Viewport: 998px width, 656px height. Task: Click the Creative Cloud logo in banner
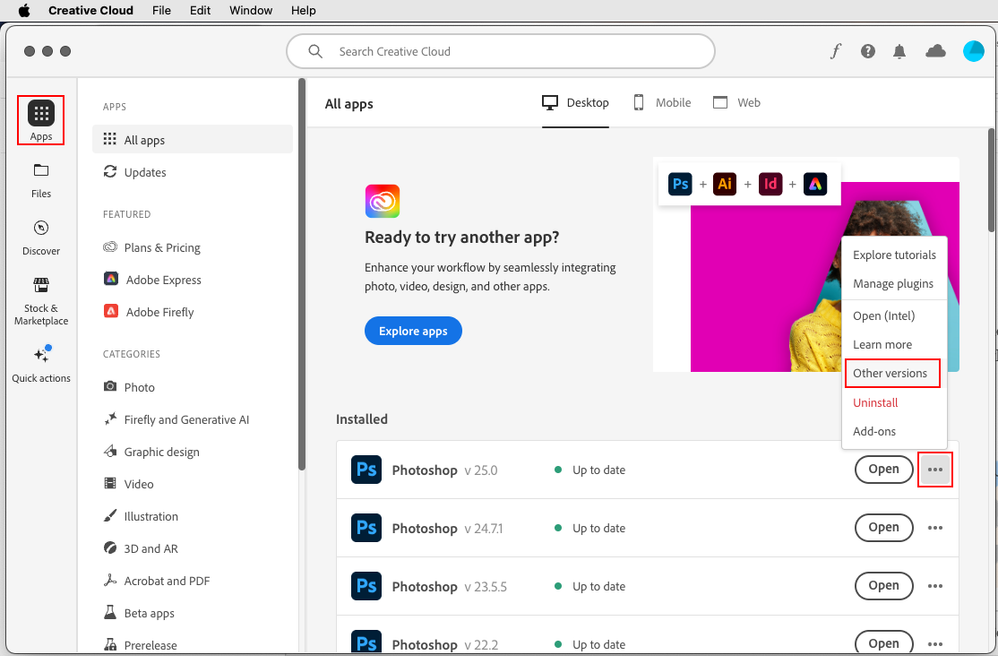[x=382, y=201]
